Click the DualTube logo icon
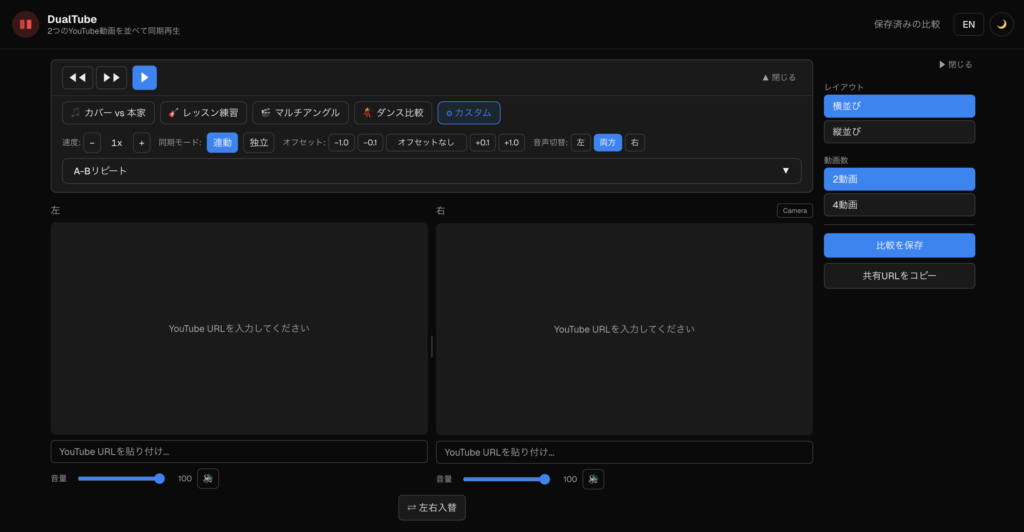 26,24
